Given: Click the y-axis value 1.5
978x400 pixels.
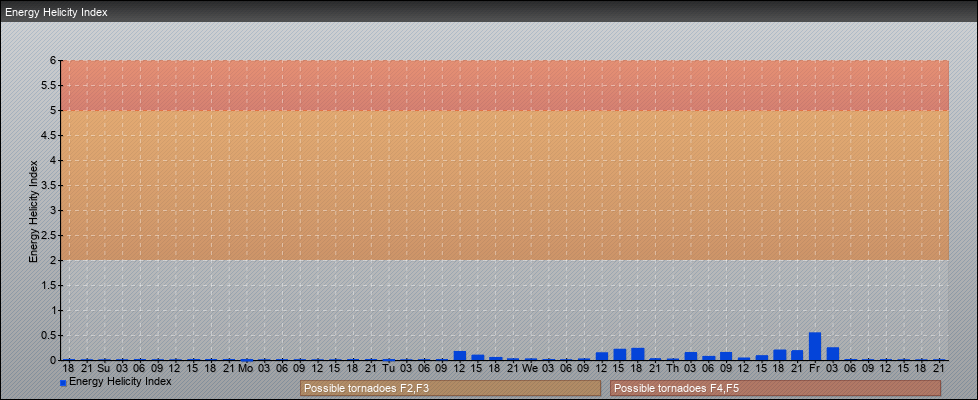Looking at the screenshot, I should pos(50,285).
